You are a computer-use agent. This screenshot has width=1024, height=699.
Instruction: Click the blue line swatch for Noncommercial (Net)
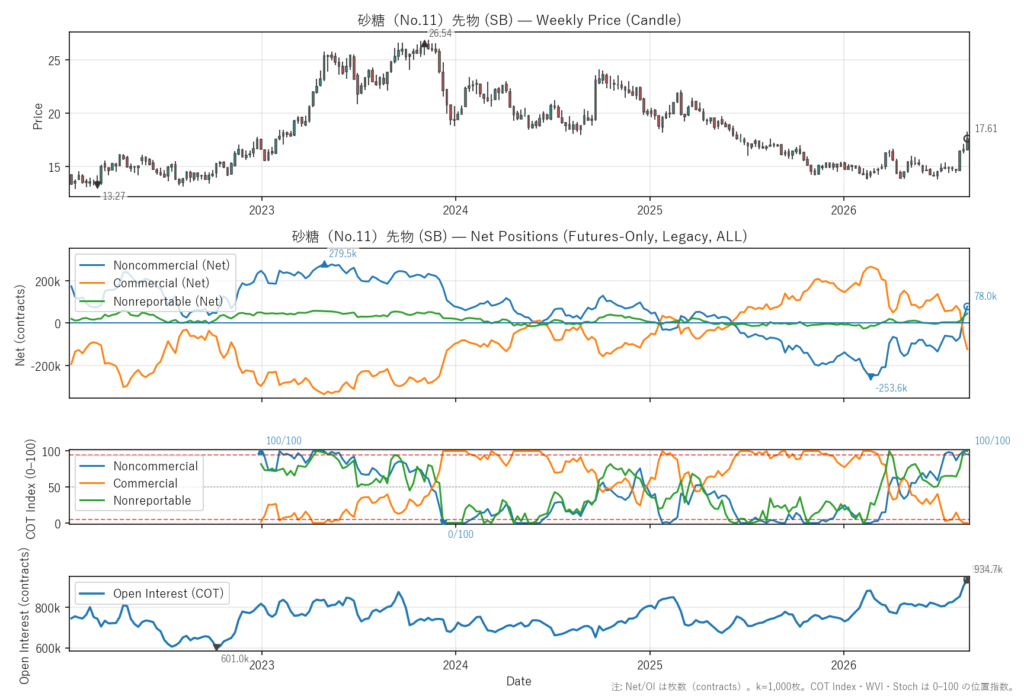92,265
